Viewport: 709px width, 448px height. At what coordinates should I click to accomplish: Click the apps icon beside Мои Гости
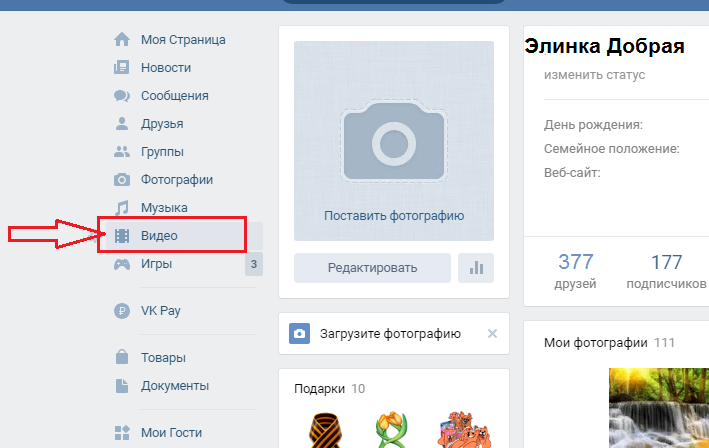122,433
